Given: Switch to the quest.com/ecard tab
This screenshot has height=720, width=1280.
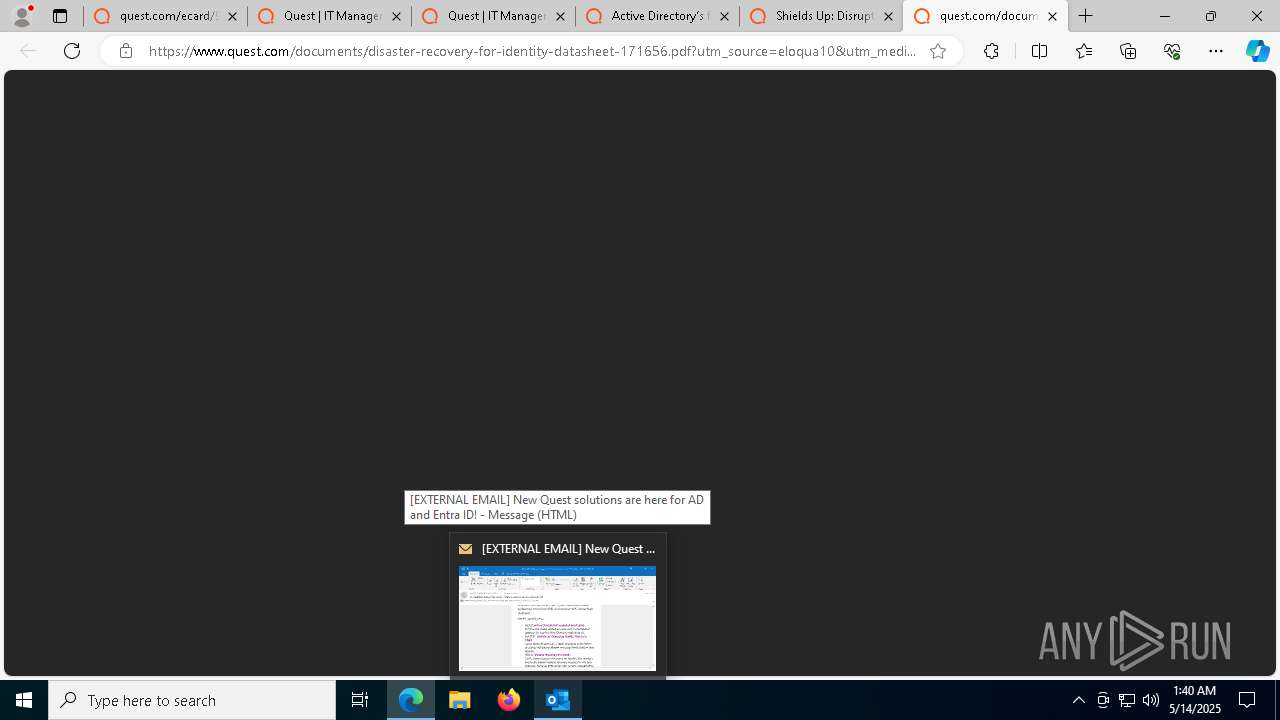Looking at the screenshot, I should click(x=165, y=16).
